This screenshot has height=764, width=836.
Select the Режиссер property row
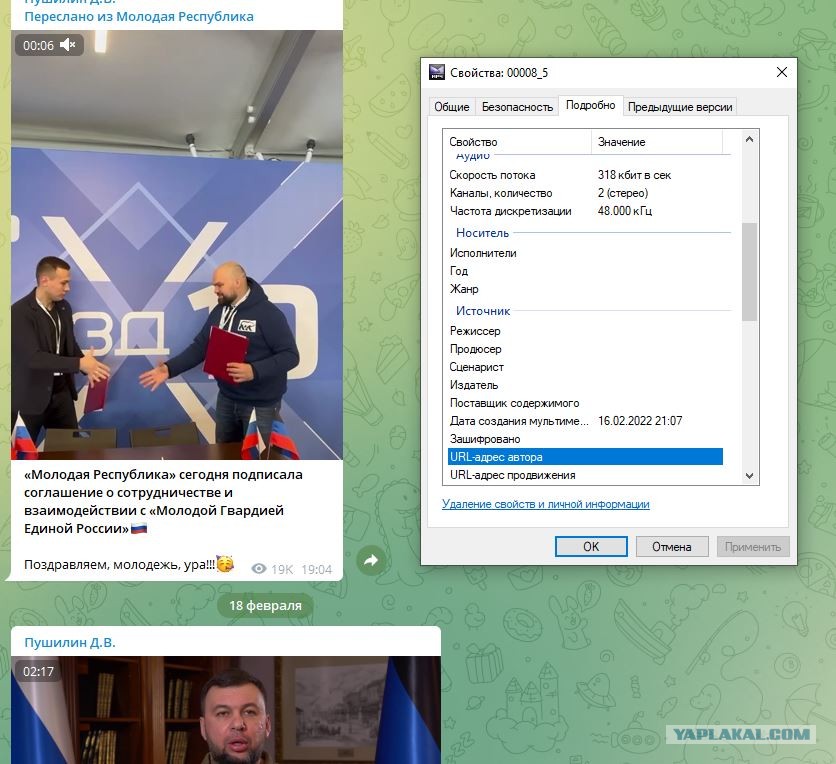tap(585, 331)
